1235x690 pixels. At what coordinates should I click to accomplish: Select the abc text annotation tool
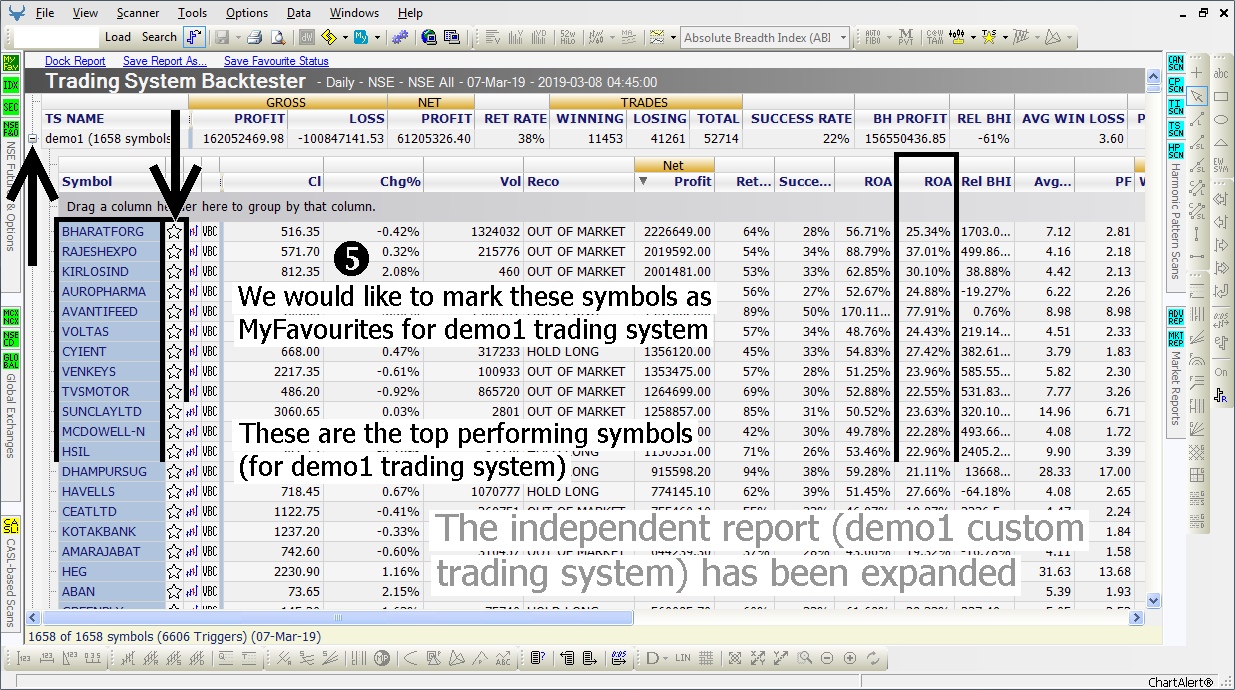pyautogui.click(x=1221, y=74)
